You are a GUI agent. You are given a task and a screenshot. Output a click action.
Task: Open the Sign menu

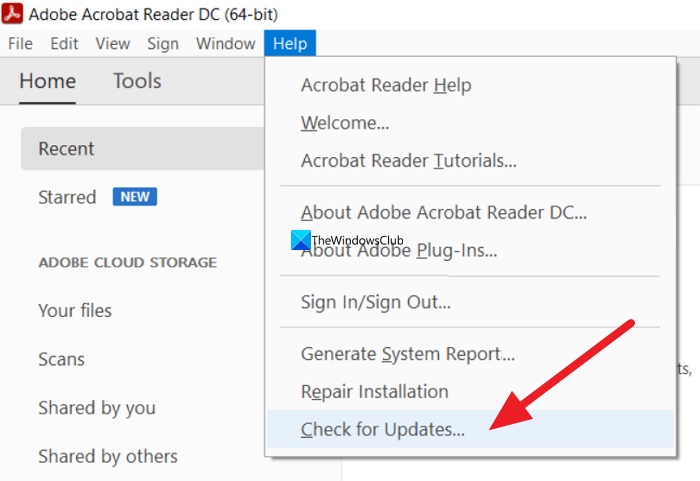[163, 44]
